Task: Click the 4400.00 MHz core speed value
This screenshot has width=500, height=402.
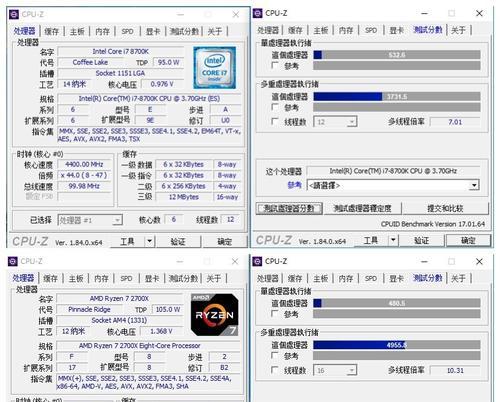Action: point(84,164)
